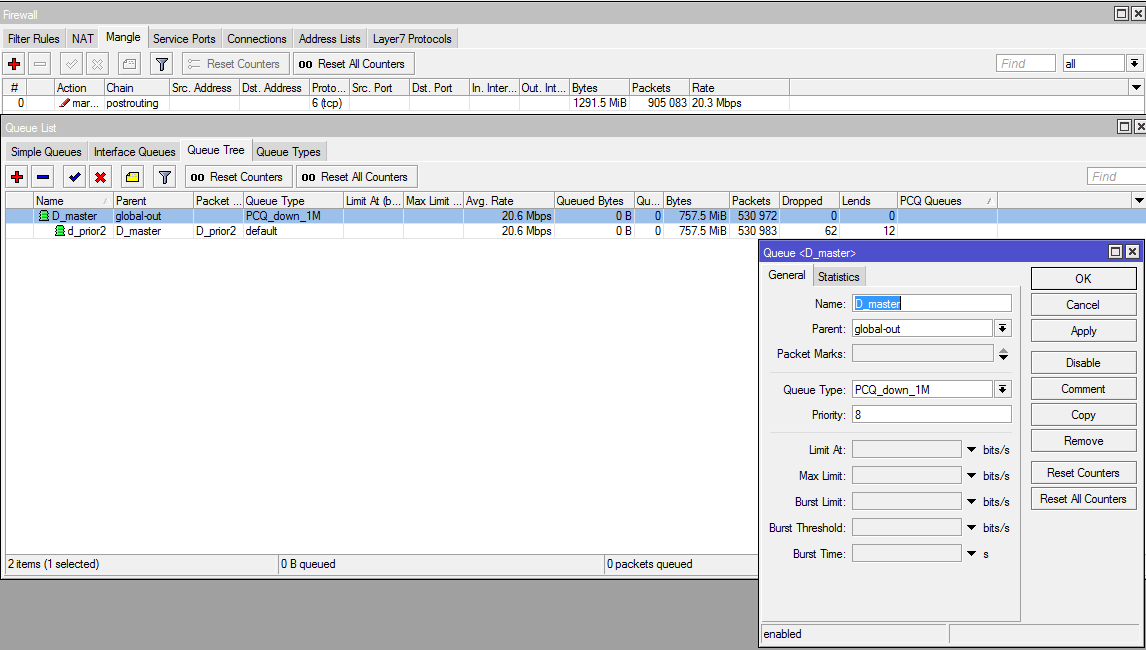Add new queue with red plus
Screen dimensions: 1146x650
17,176
